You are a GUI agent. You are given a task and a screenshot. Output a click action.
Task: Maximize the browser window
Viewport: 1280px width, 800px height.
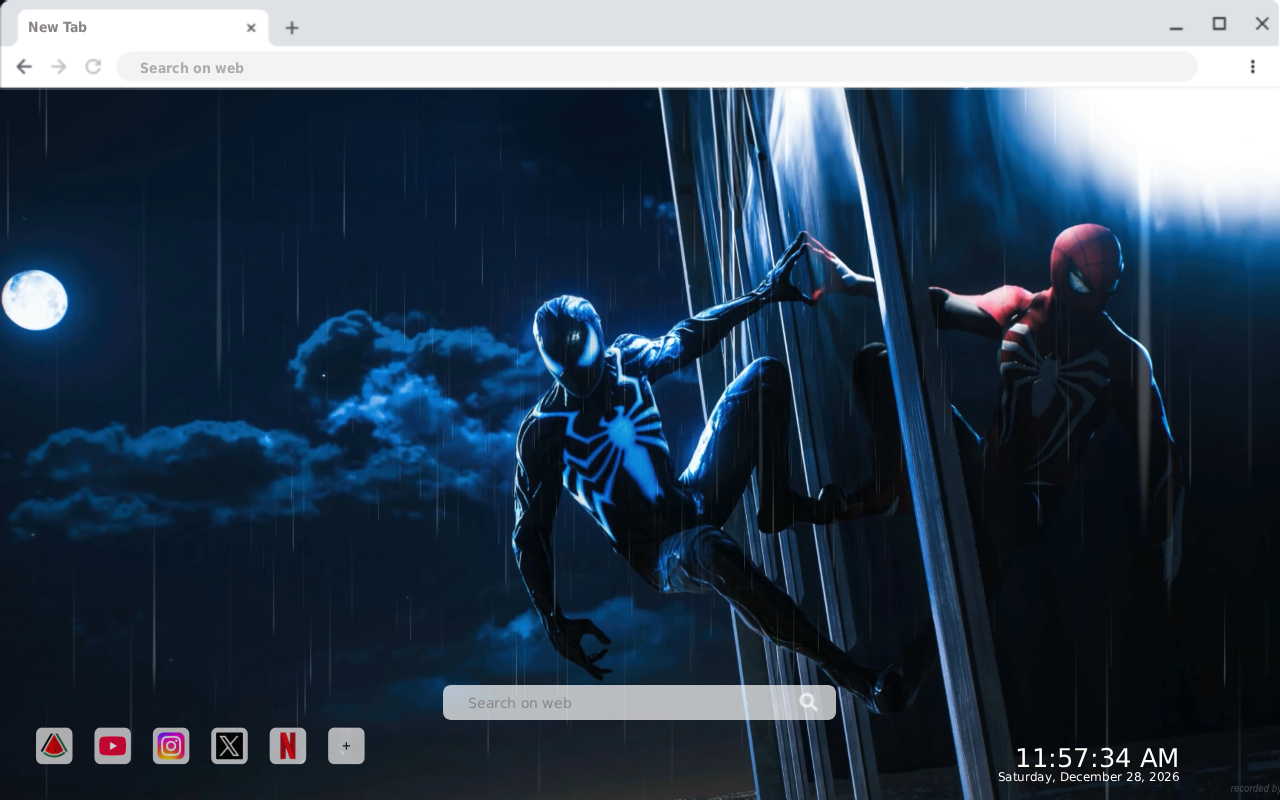point(1219,24)
